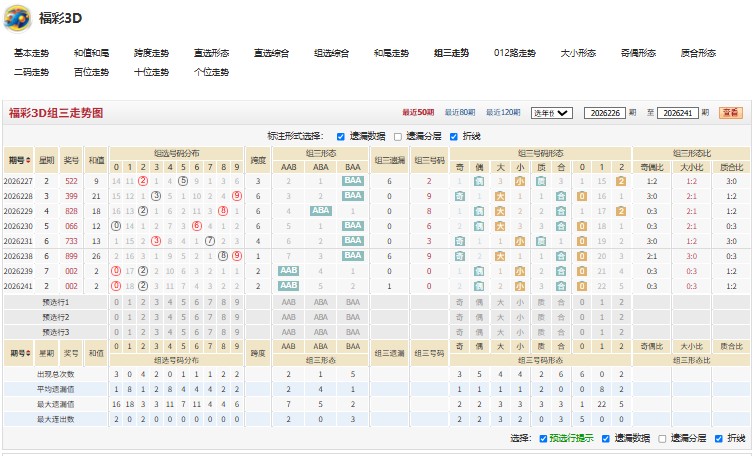The height and width of the screenshot is (456, 756).
Task: Click the 质 marker in row 2026231
Action: (541, 241)
